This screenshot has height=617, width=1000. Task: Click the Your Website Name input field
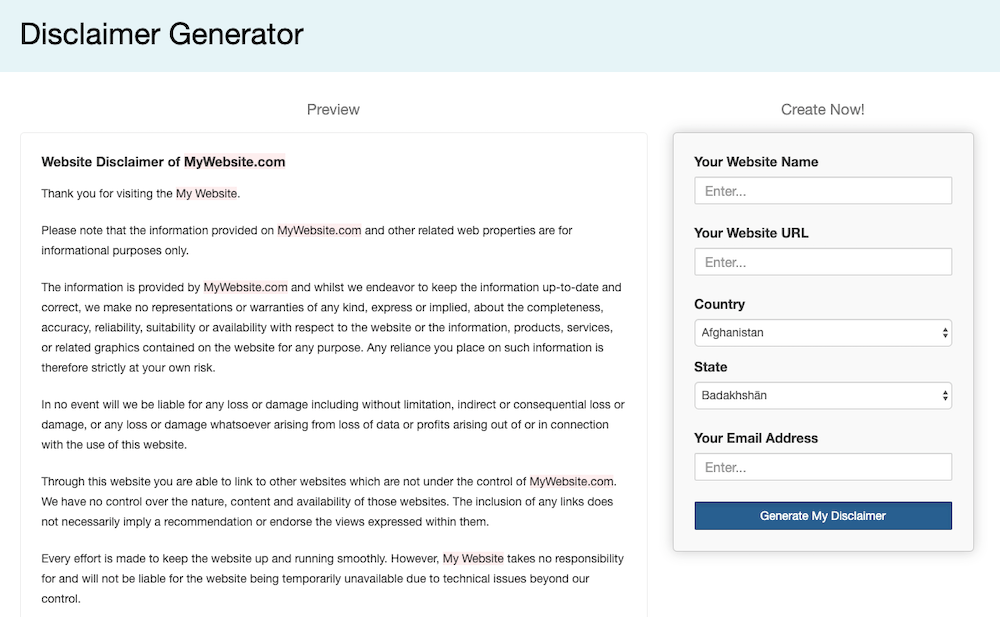(823, 191)
